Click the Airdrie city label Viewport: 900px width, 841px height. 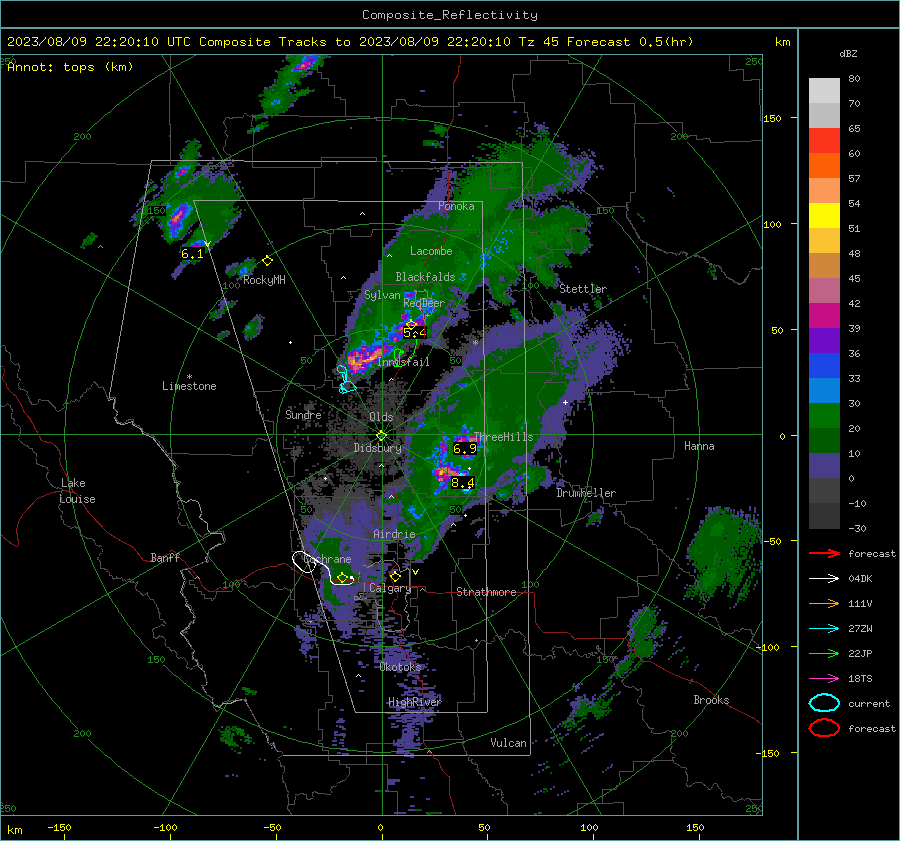click(x=394, y=534)
